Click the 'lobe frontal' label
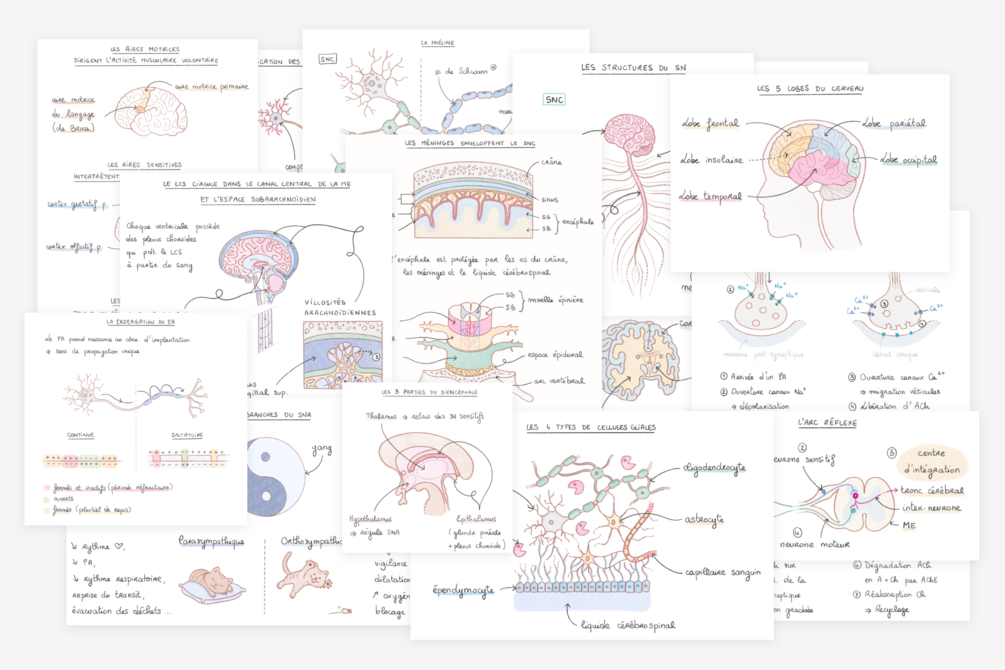Viewport: 1005px width, 670px height. pyautogui.click(x=710, y=123)
